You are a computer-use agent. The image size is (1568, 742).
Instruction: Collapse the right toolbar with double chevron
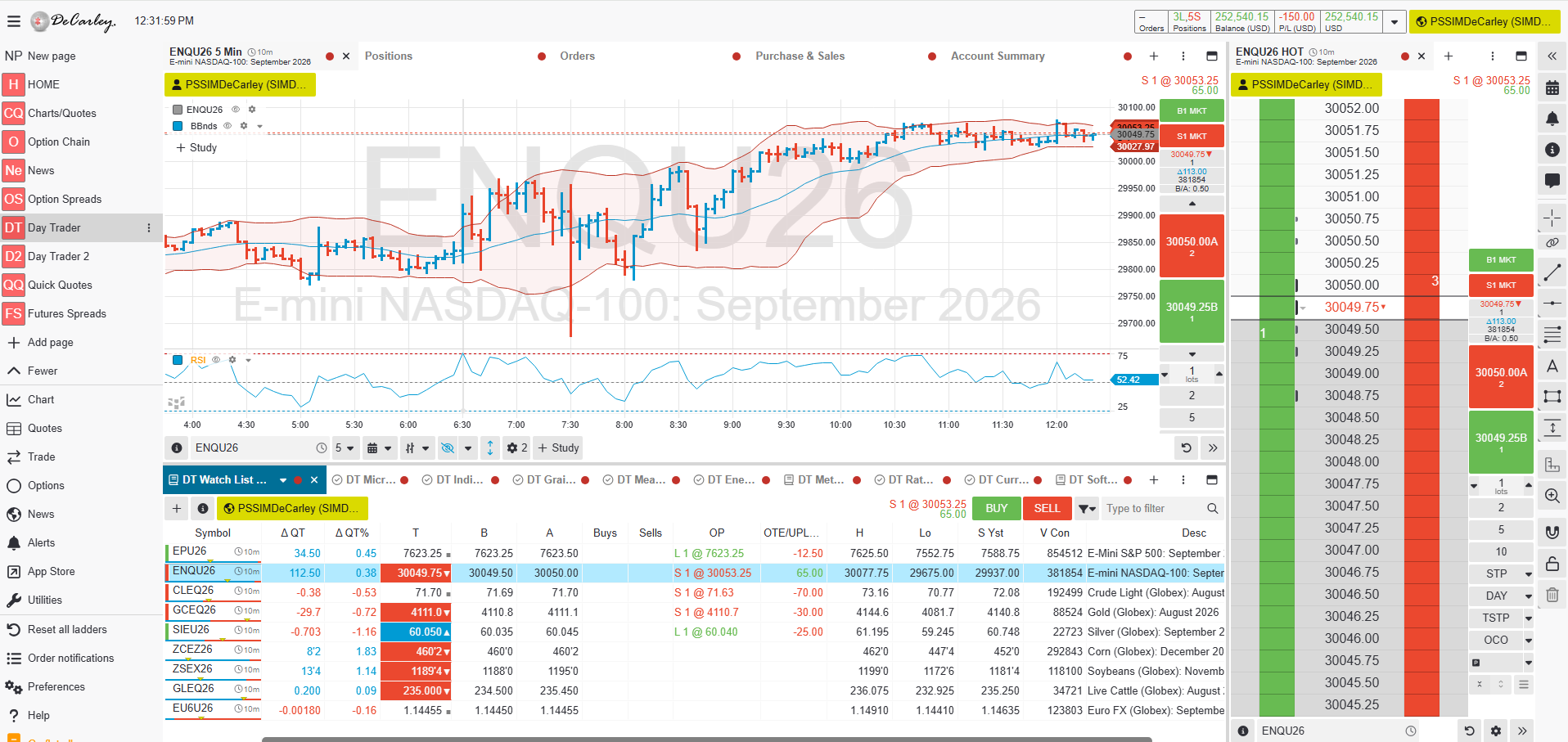1552,56
